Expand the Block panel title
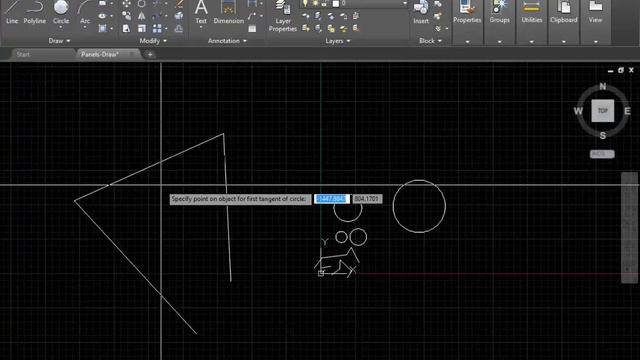This screenshot has width=640, height=360. pos(430,41)
